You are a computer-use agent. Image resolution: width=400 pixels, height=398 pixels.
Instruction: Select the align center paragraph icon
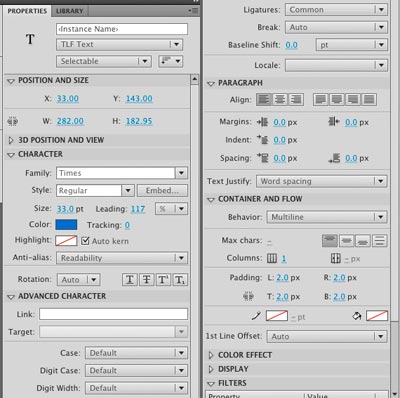280,99
